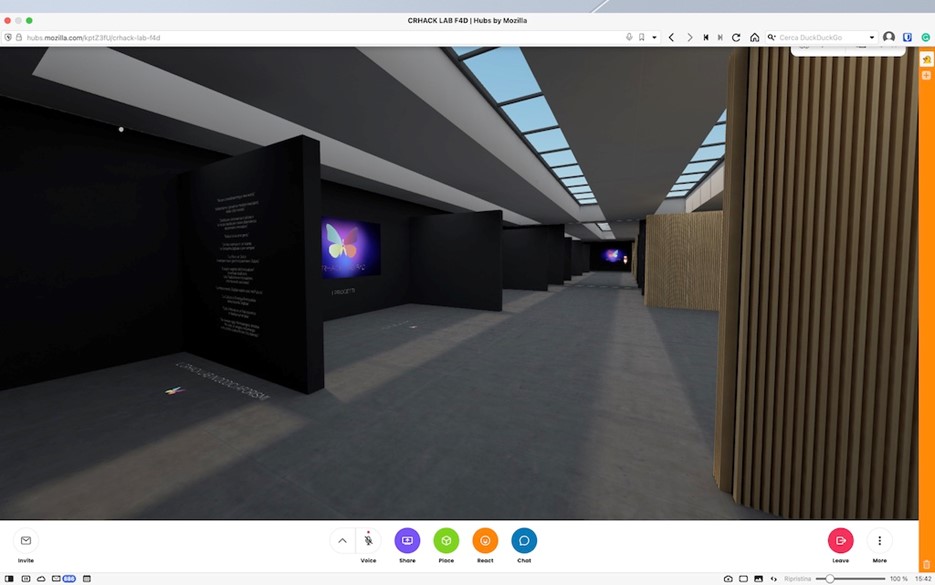
Task: Open the blue Chat button
Action: coord(524,540)
